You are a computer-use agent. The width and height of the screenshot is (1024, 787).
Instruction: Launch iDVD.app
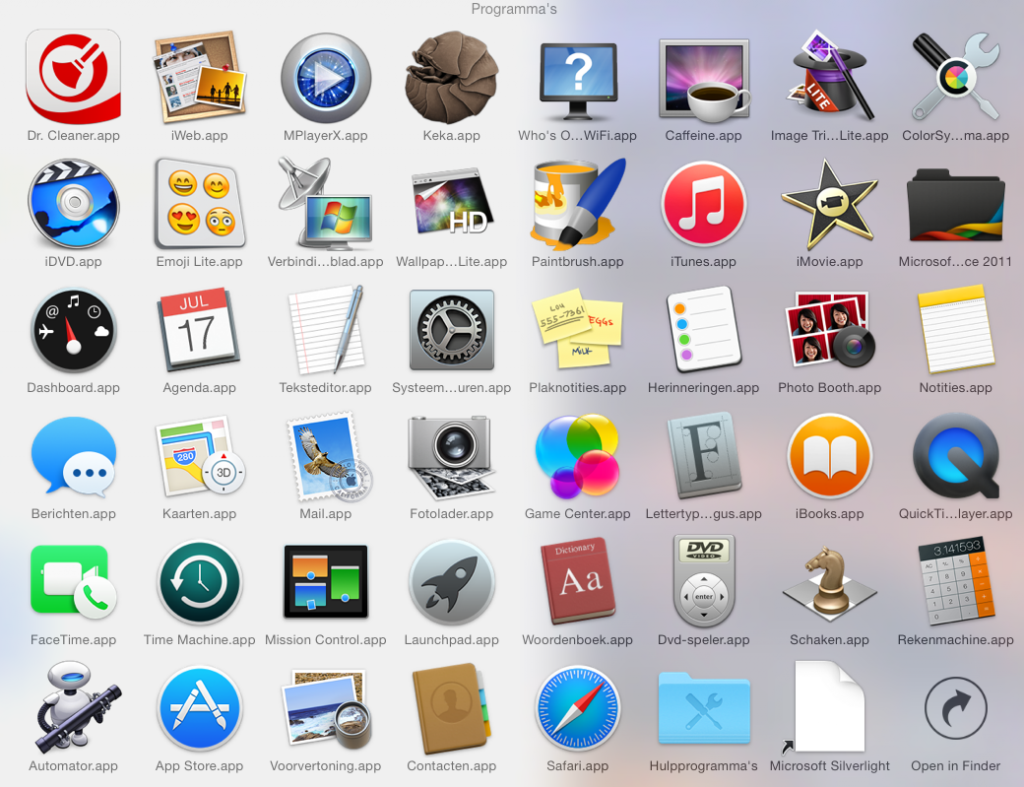point(73,203)
